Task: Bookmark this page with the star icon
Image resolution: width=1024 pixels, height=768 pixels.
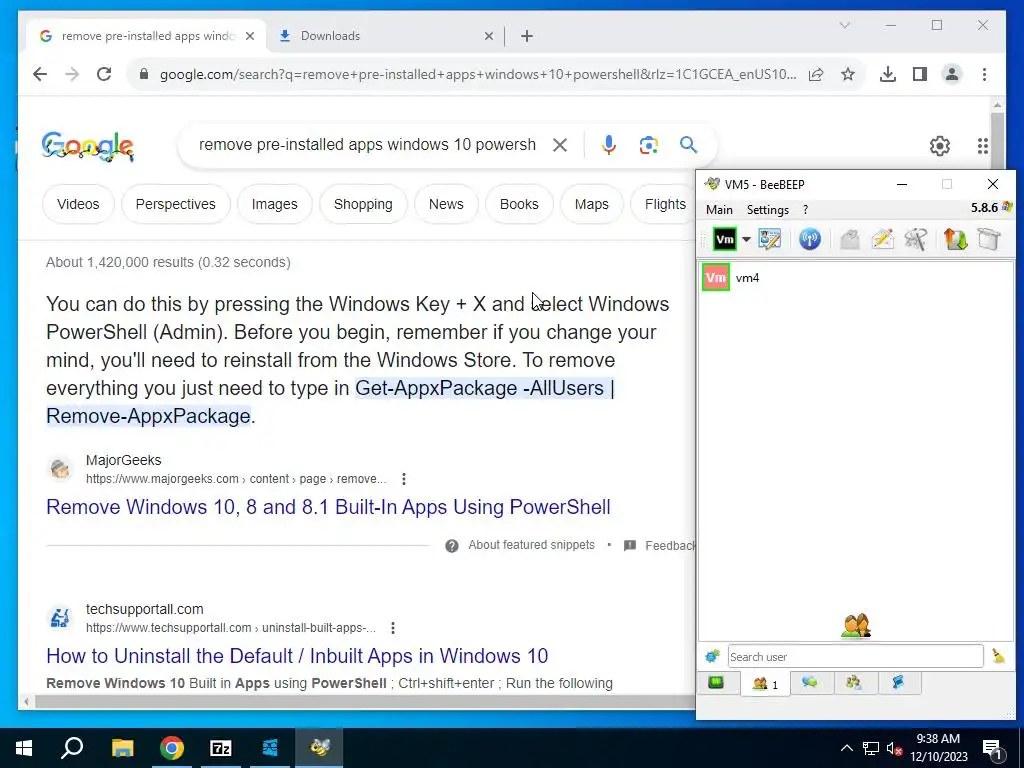Action: [848, 74]
